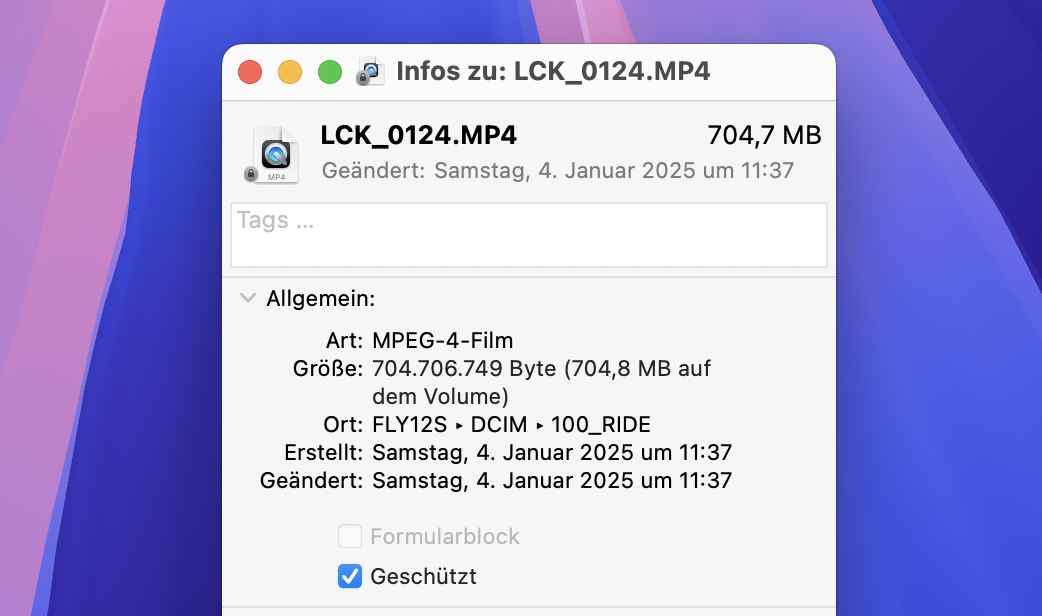Collapse the Allgemein section chevron
The image size is (1042, 616).
pyautogui.click(x=248, y=298)
